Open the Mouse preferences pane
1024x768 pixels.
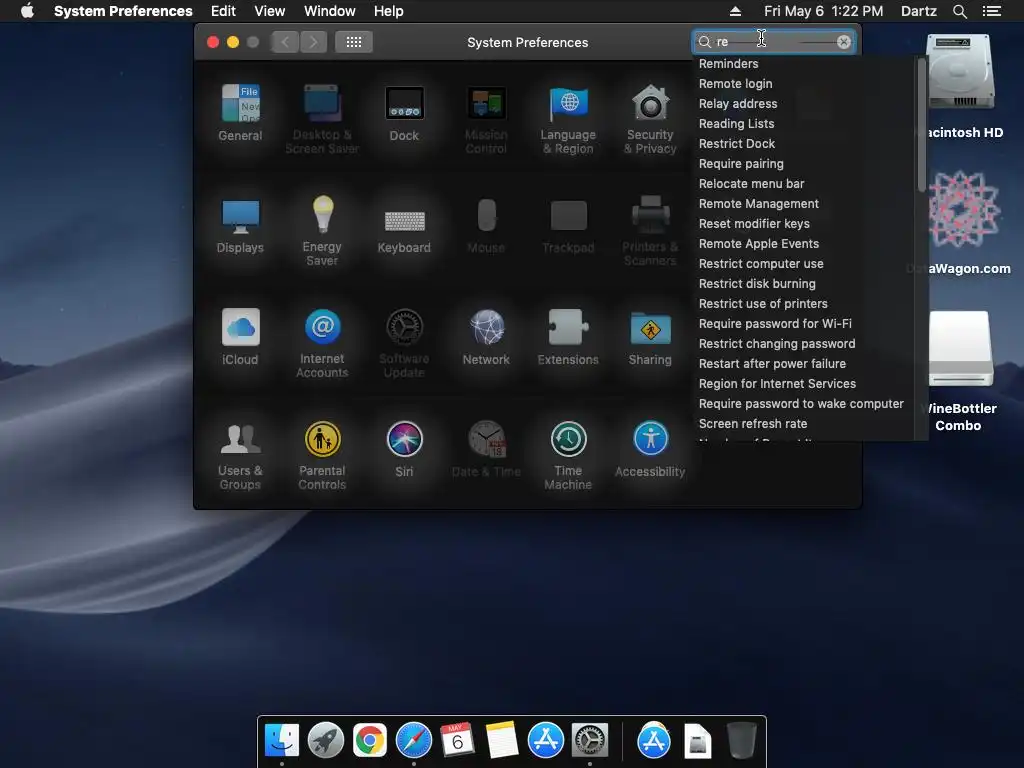[486, 225]
